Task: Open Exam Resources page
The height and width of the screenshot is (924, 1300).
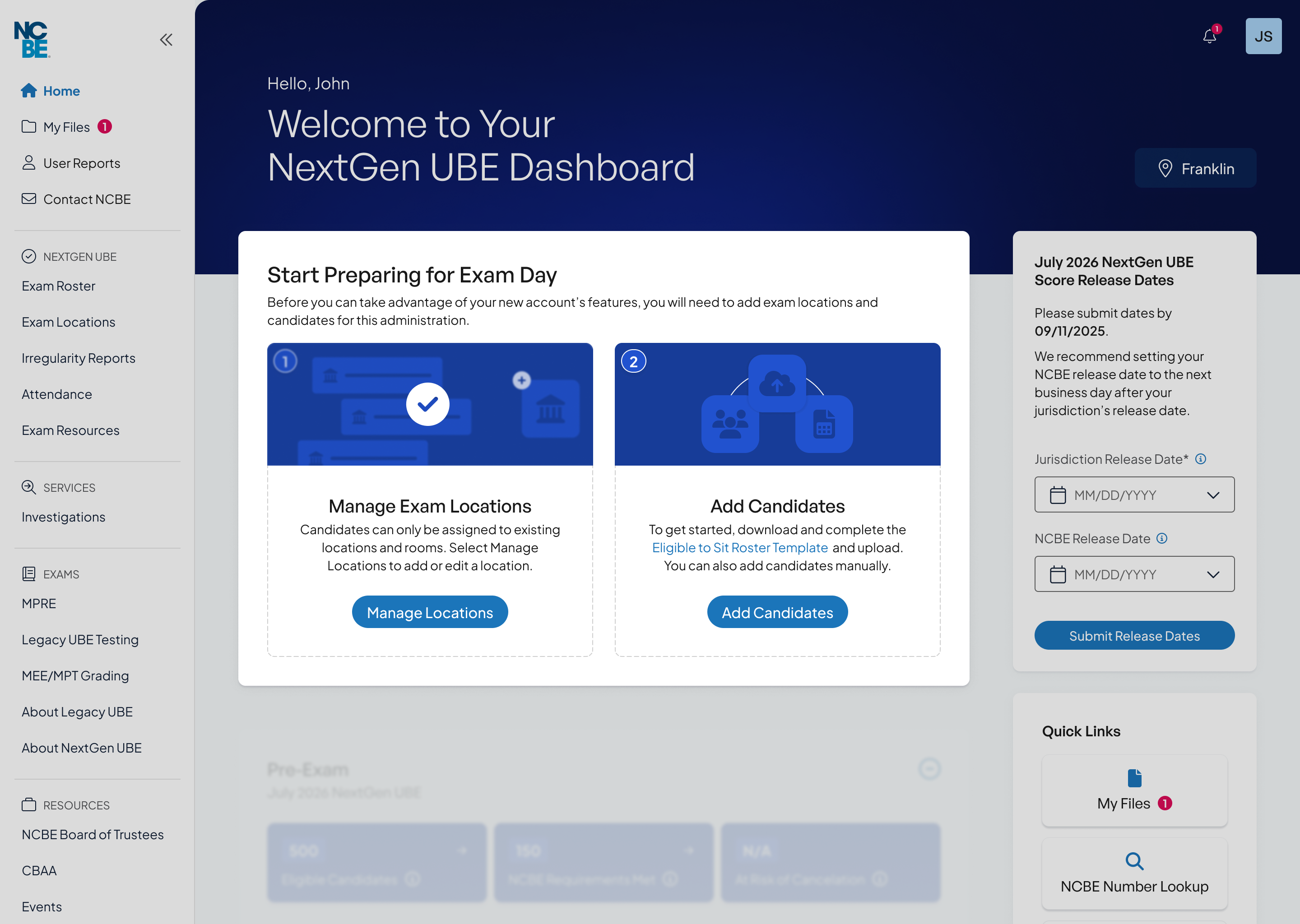Action: point(70,431)
